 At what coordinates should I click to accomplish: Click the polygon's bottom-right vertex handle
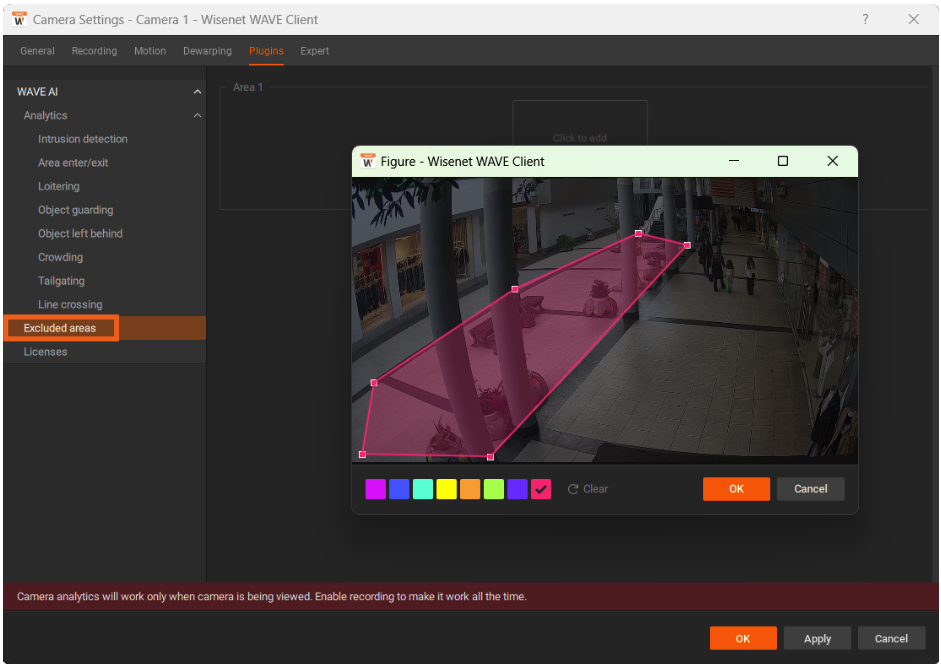[x=490, y=457]
